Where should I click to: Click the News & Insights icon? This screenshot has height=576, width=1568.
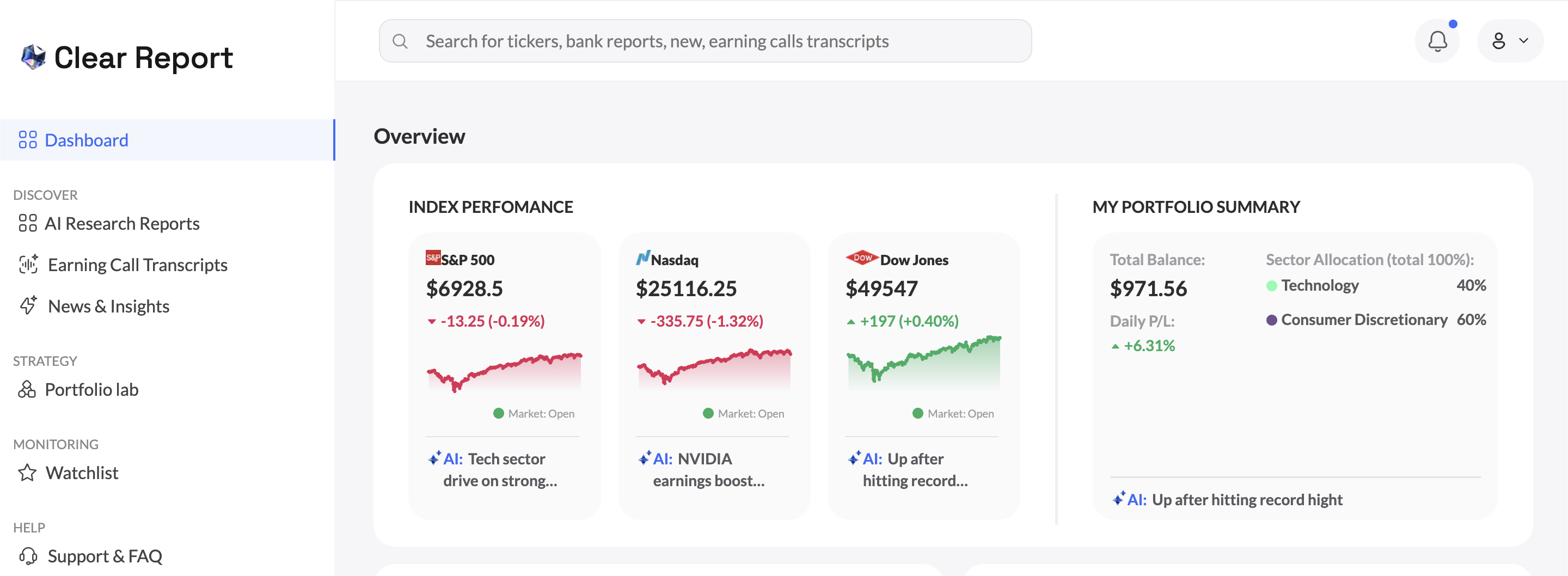coord(27,305)
